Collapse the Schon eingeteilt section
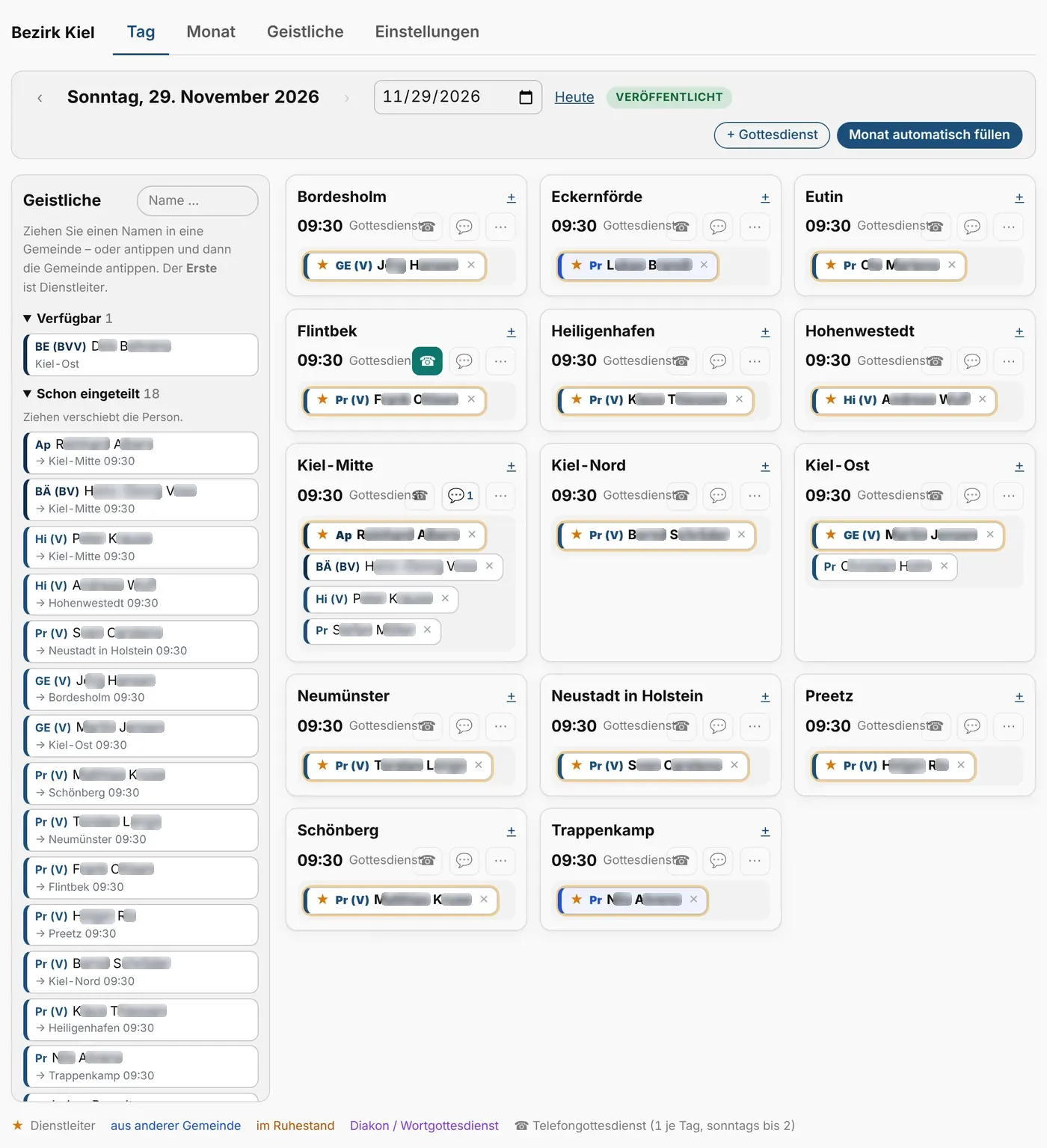This screenshot has height=1148, width=1047. tap(91, 393)
